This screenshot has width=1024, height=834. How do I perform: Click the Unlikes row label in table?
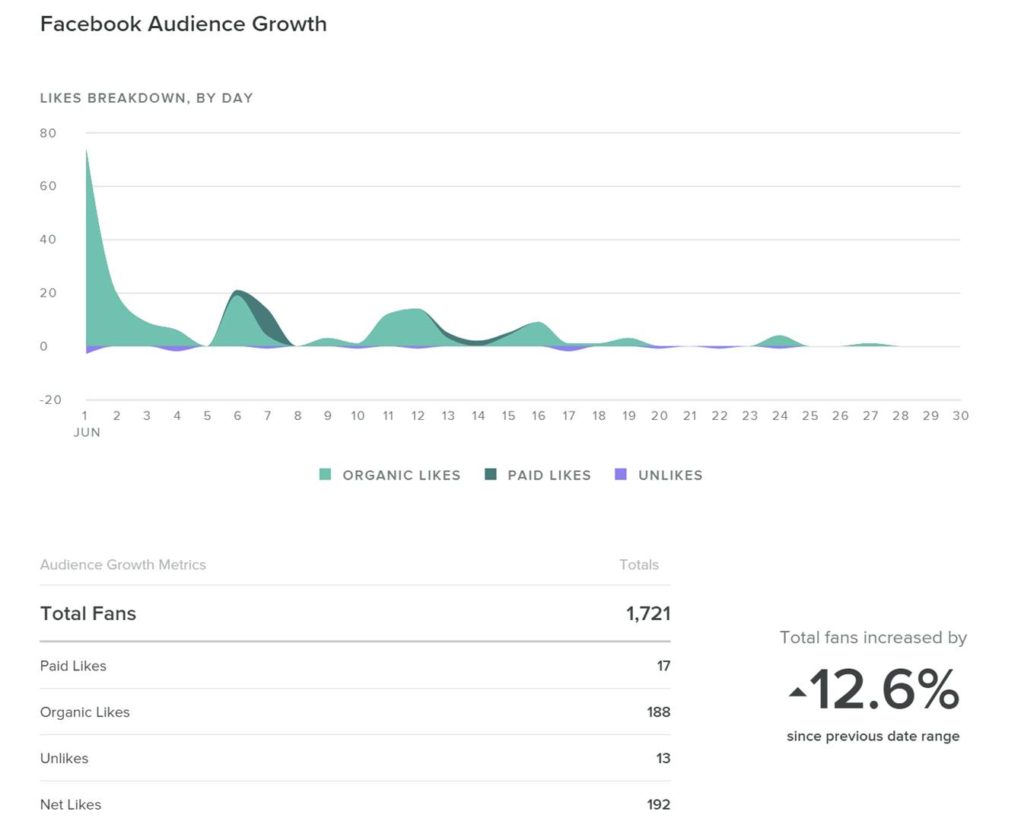coord(64,758)
